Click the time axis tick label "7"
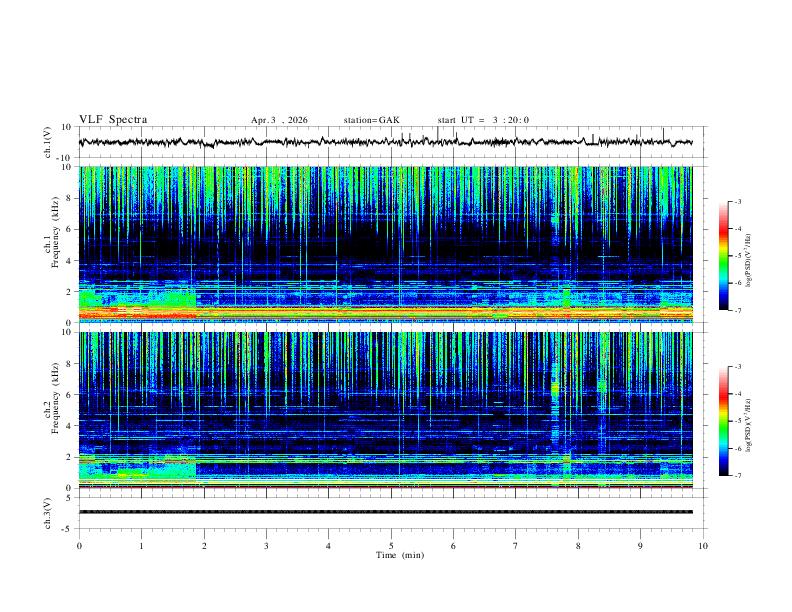The width and height of the screenshot is (792, 612). tap(516, 546)
